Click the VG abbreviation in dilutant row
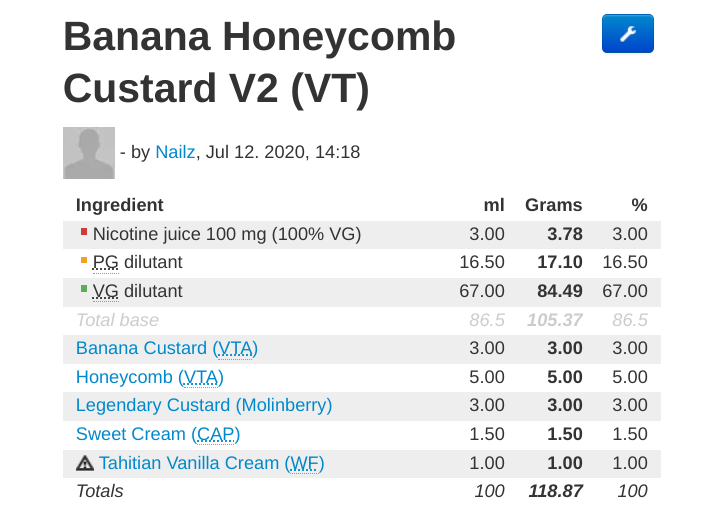The width and height of the screenshot is (727, 524). point(105,291)
